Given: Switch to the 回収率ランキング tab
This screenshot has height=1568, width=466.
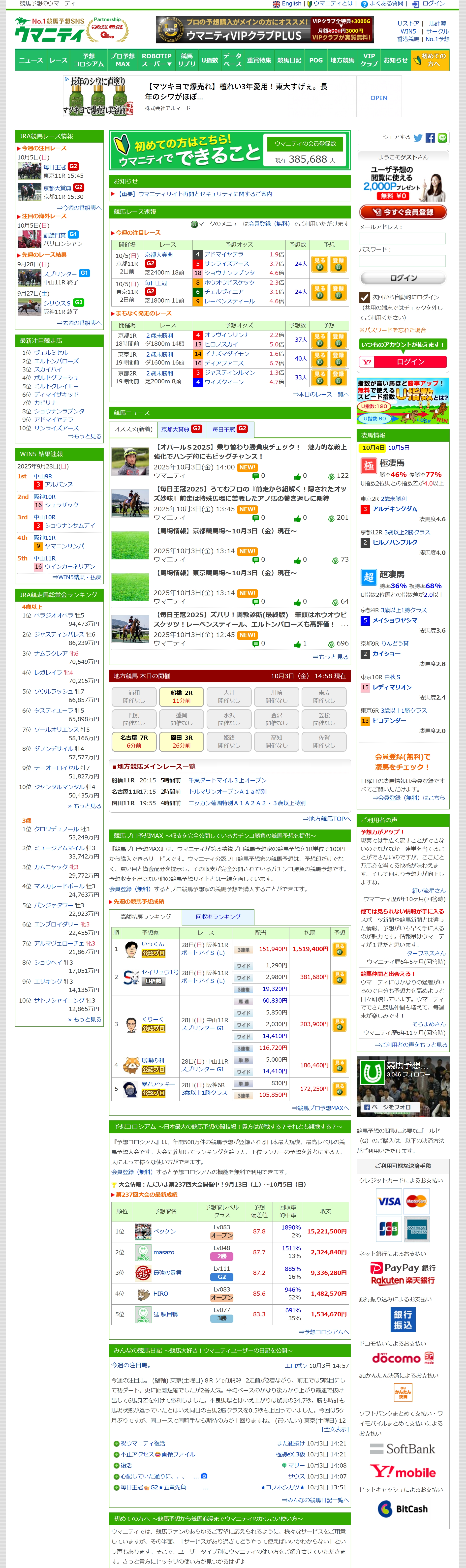Looking at the screenshot, I should point(218,917).
